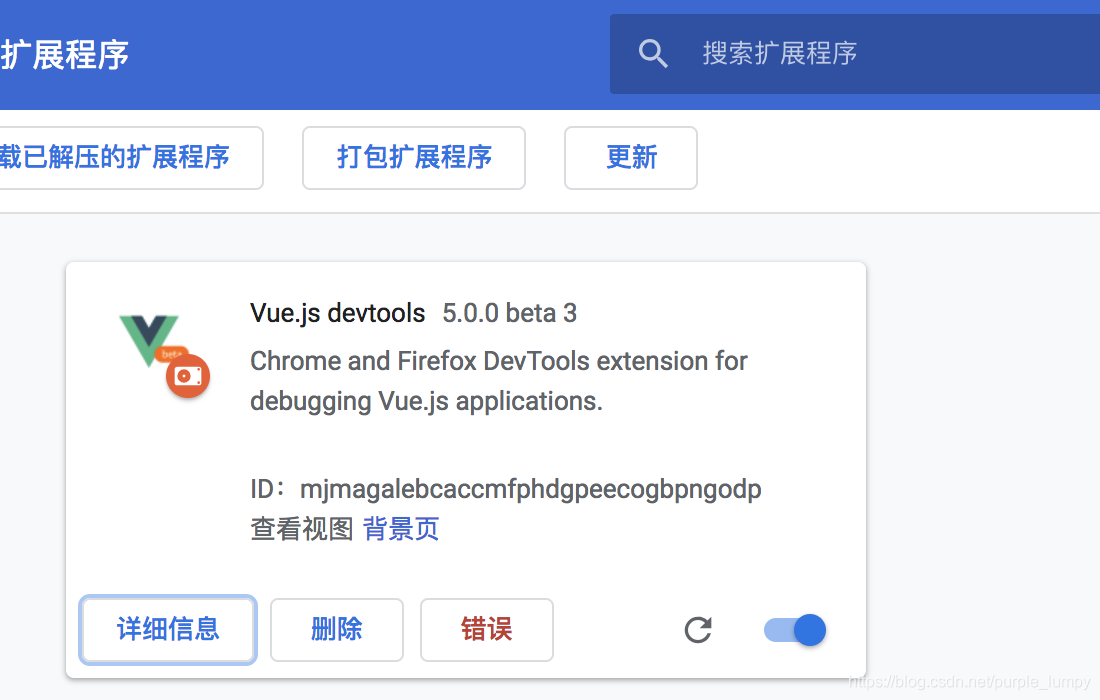This screenshot has width=1100, height=700.
Task: Click the 加载已解压的扩展程序 button
Action: [130, 158]
